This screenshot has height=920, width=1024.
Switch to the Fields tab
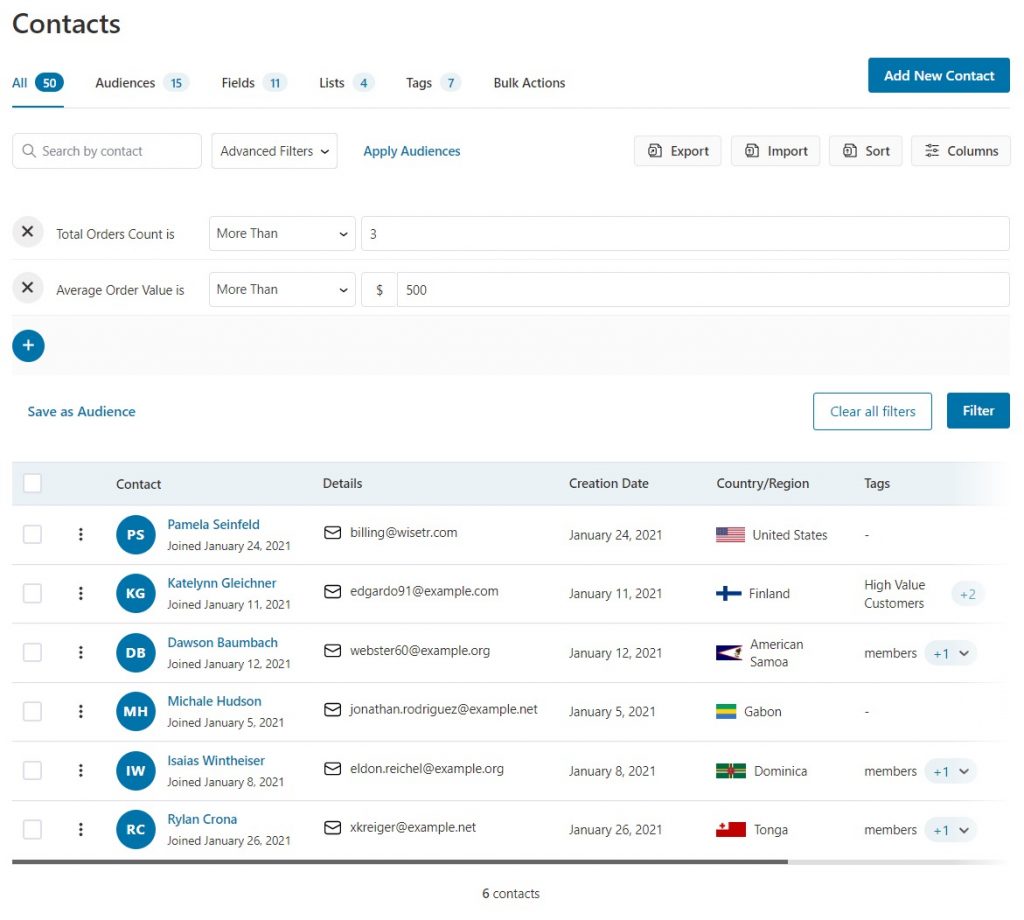click(254, 83)
